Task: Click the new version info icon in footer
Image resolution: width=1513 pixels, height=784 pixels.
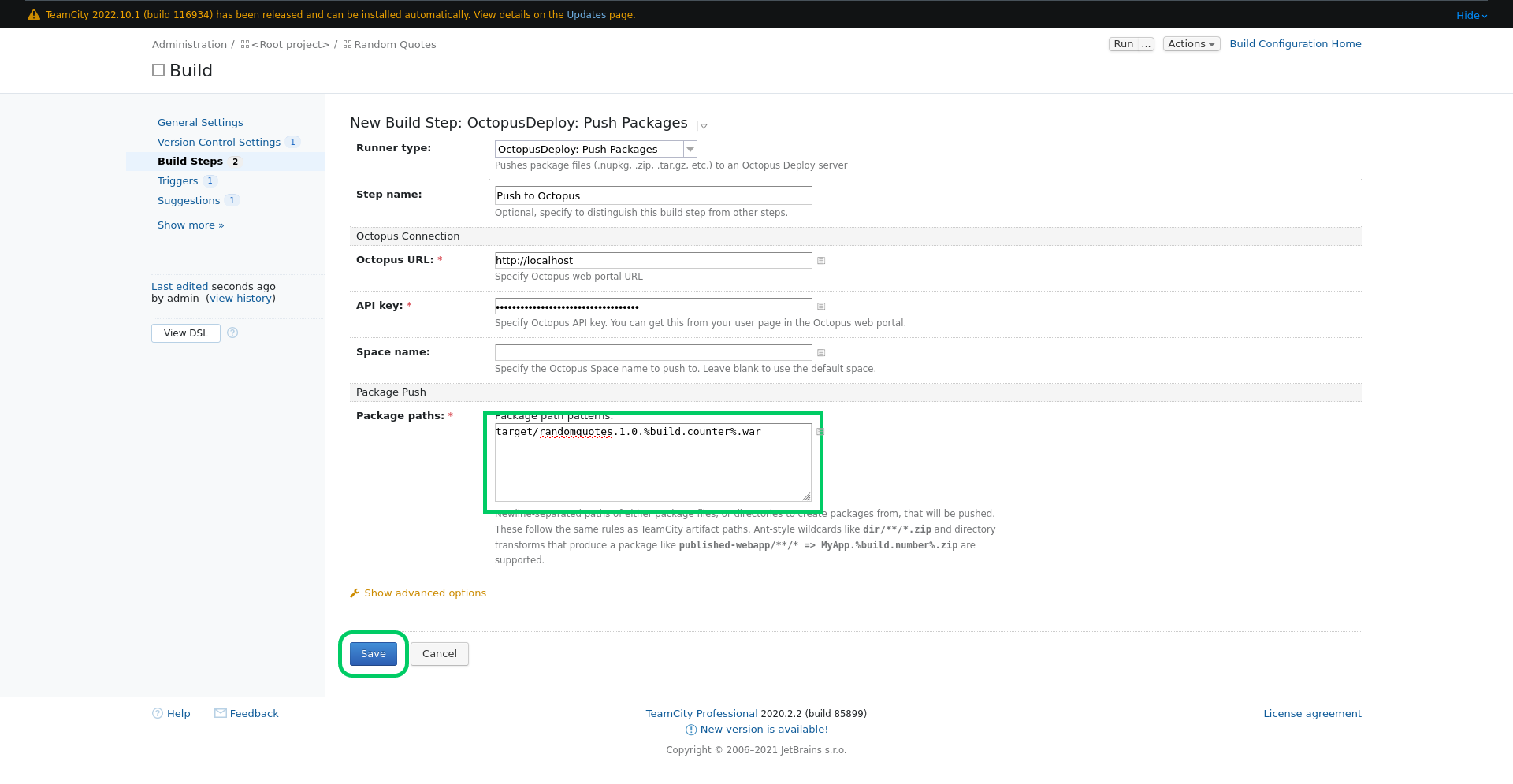Action: (691, 730)
